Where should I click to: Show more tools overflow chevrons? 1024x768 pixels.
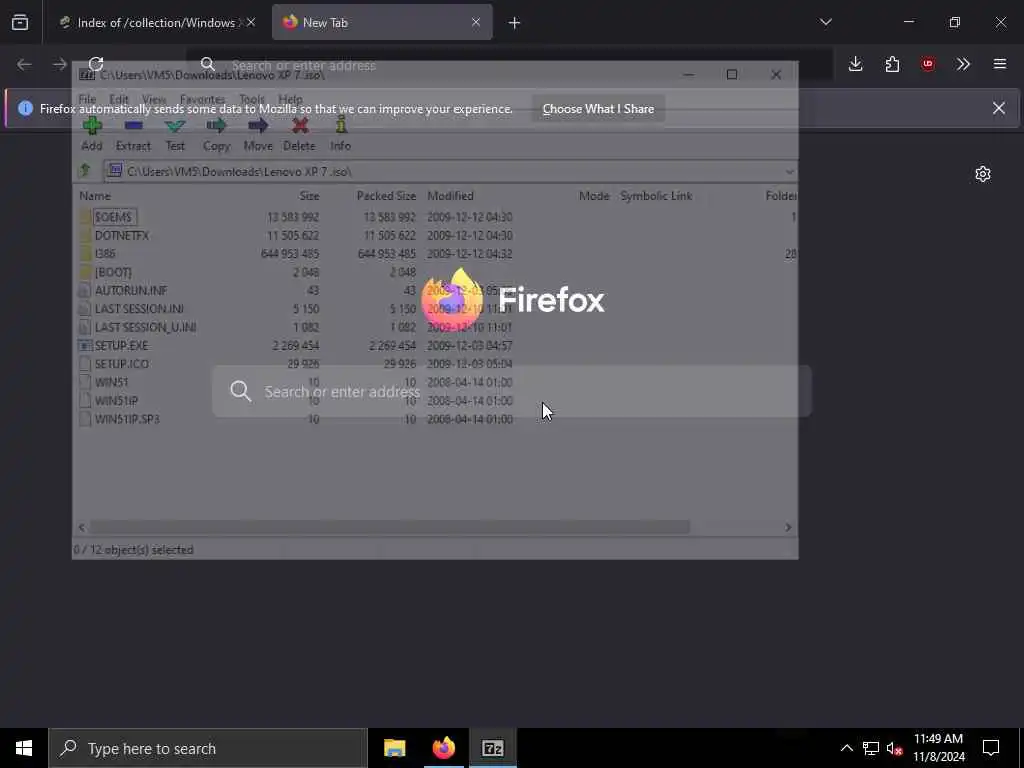(x=963, y=64)
